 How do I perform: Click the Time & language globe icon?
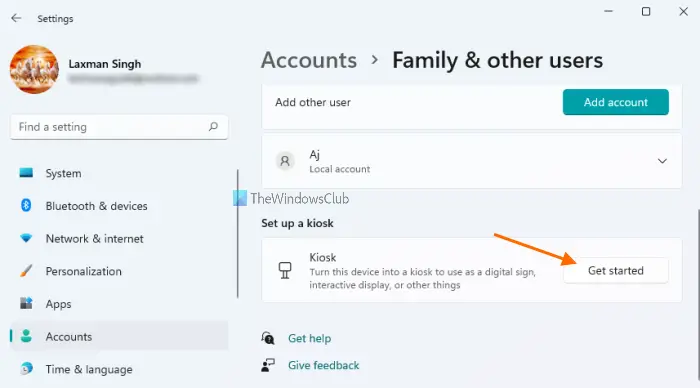[26, 368]
